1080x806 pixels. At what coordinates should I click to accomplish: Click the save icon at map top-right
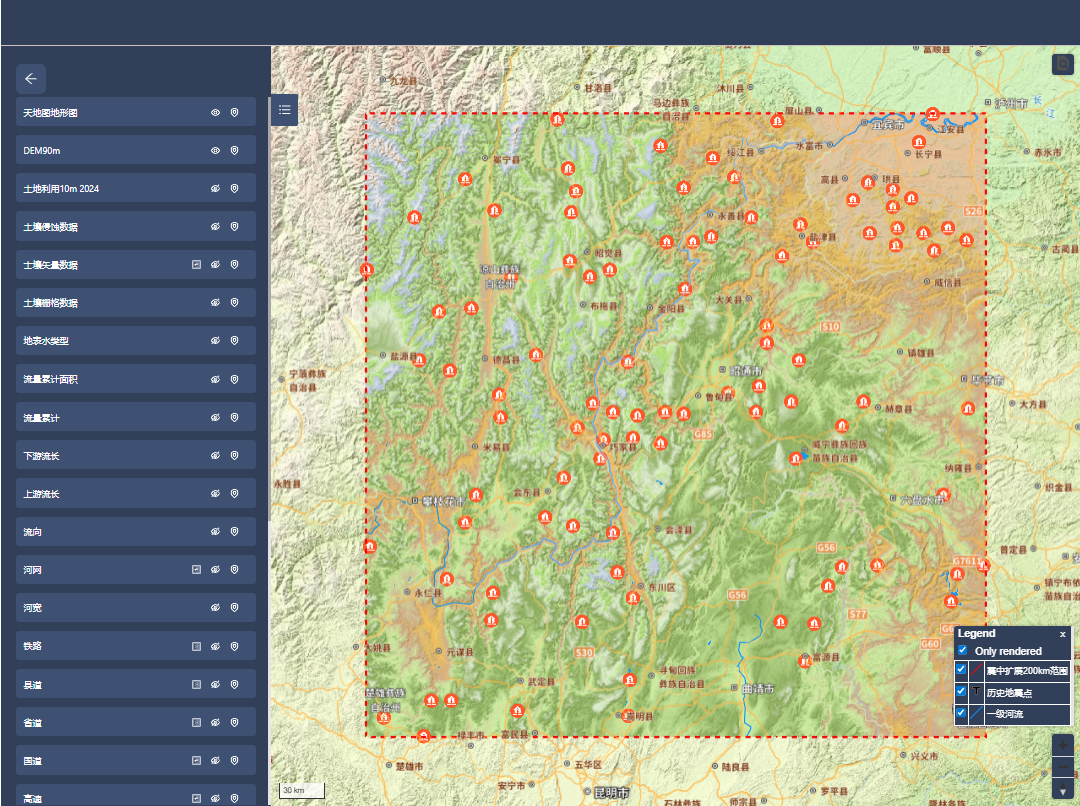(1062, 64)
